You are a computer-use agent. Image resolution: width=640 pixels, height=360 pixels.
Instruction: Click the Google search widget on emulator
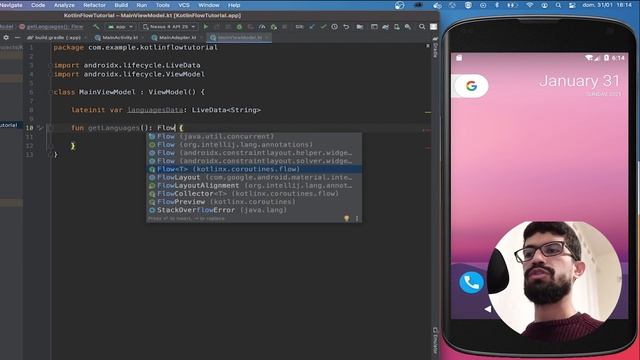pos(471,86)
